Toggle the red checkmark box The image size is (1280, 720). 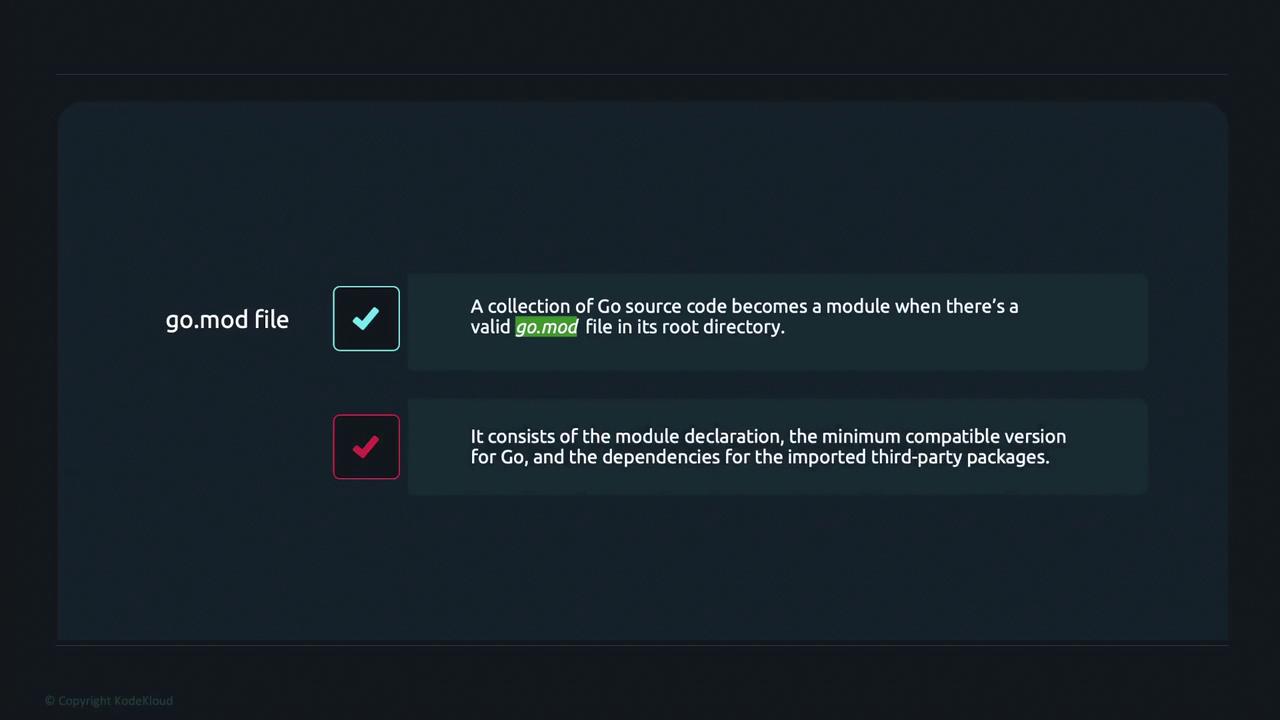tap(366, 447)
